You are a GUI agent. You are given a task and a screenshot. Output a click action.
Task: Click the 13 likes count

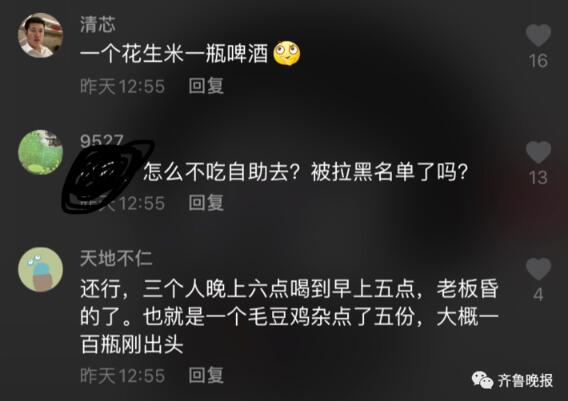tap(538, 178)
